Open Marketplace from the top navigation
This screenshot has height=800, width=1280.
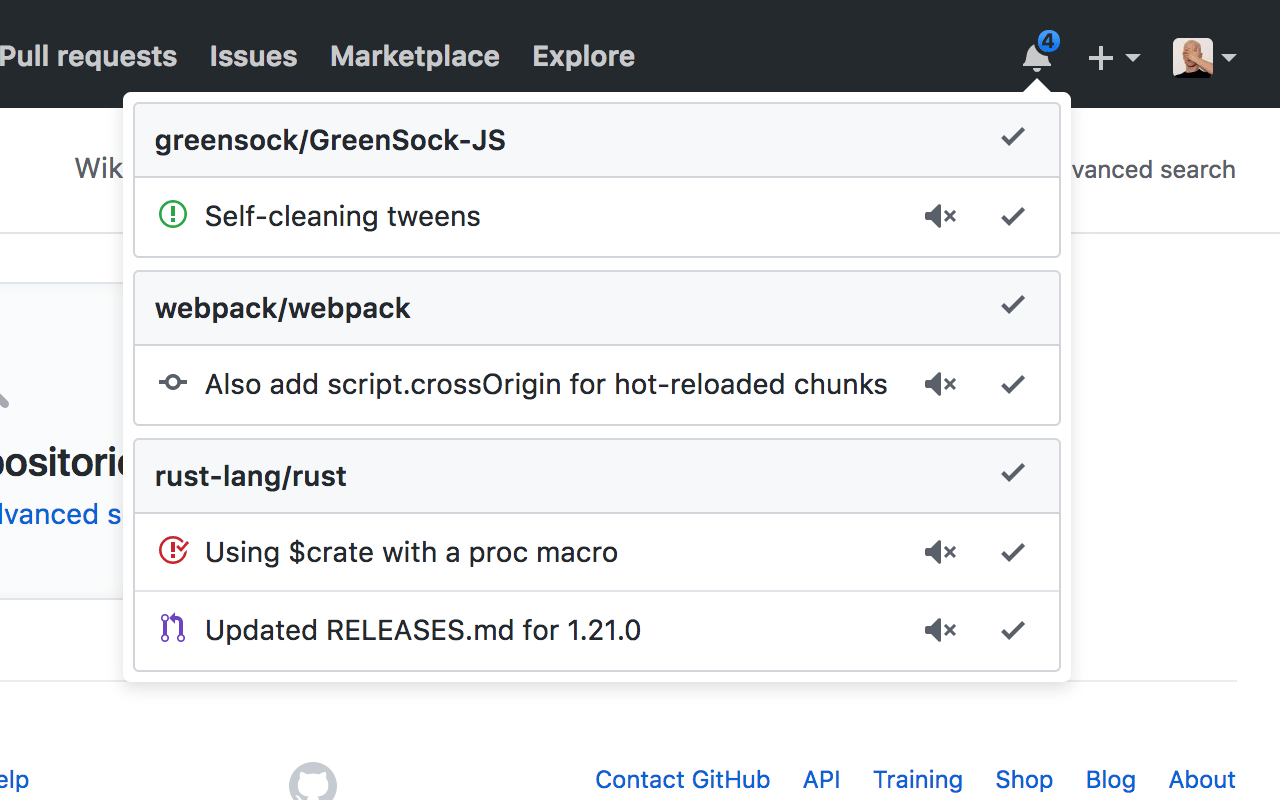click(415, 56)
